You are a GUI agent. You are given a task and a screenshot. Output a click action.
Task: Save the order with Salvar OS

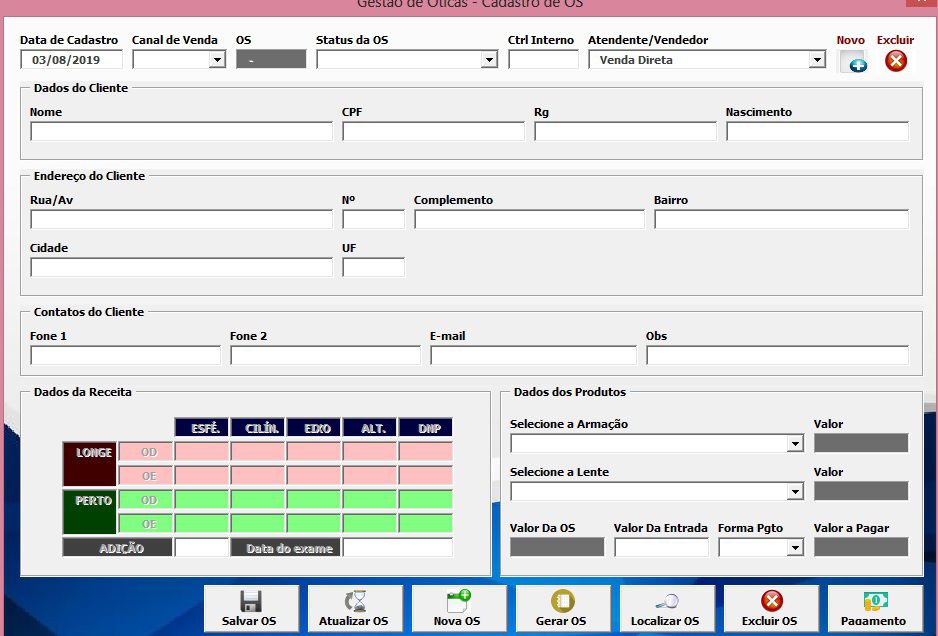coord(251,609)
